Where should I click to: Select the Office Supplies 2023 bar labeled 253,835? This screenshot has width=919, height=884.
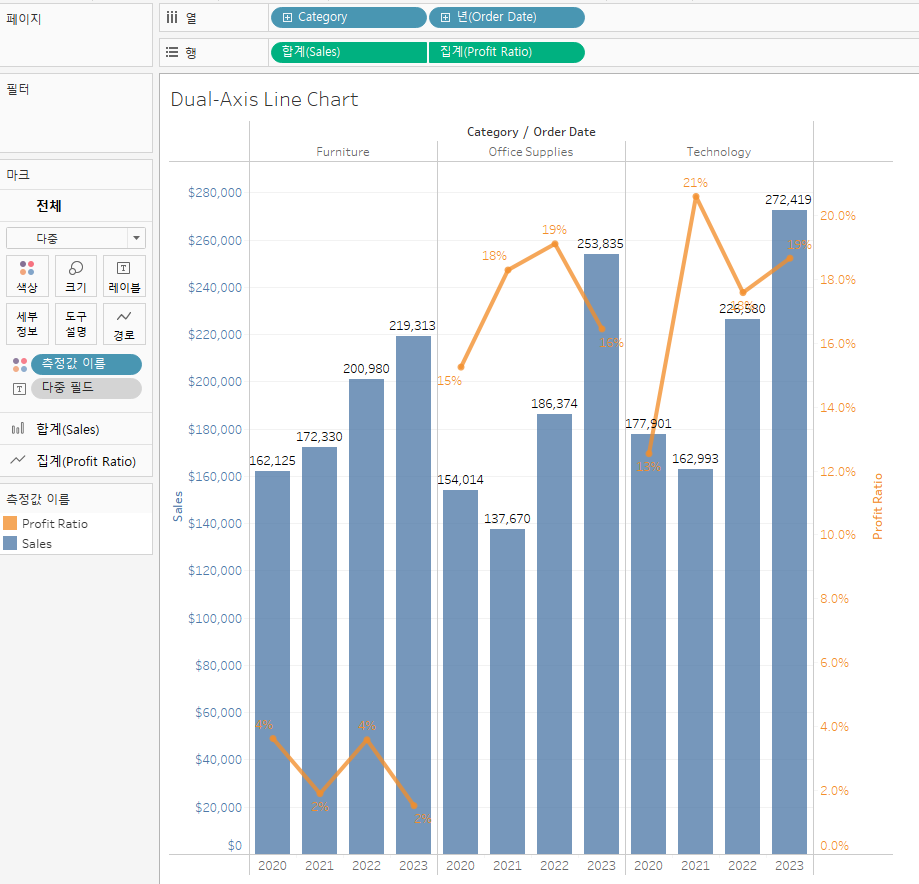[x=601, y=554]
